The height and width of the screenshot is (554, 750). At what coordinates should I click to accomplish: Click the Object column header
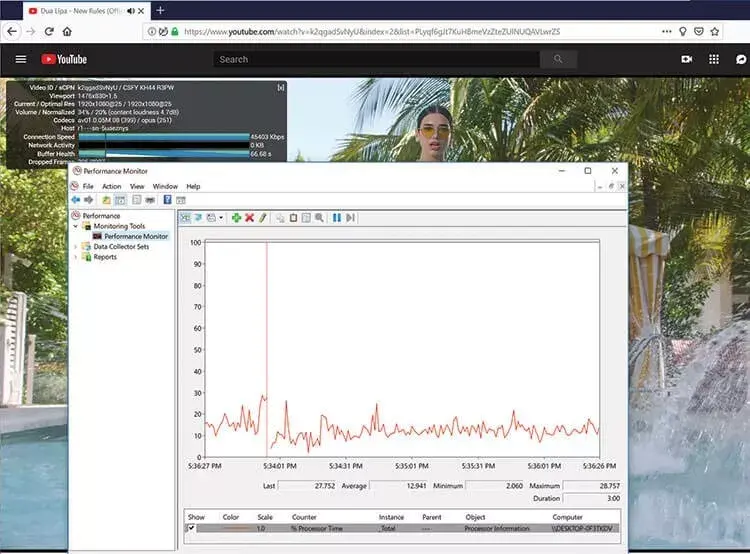[475, 517]
